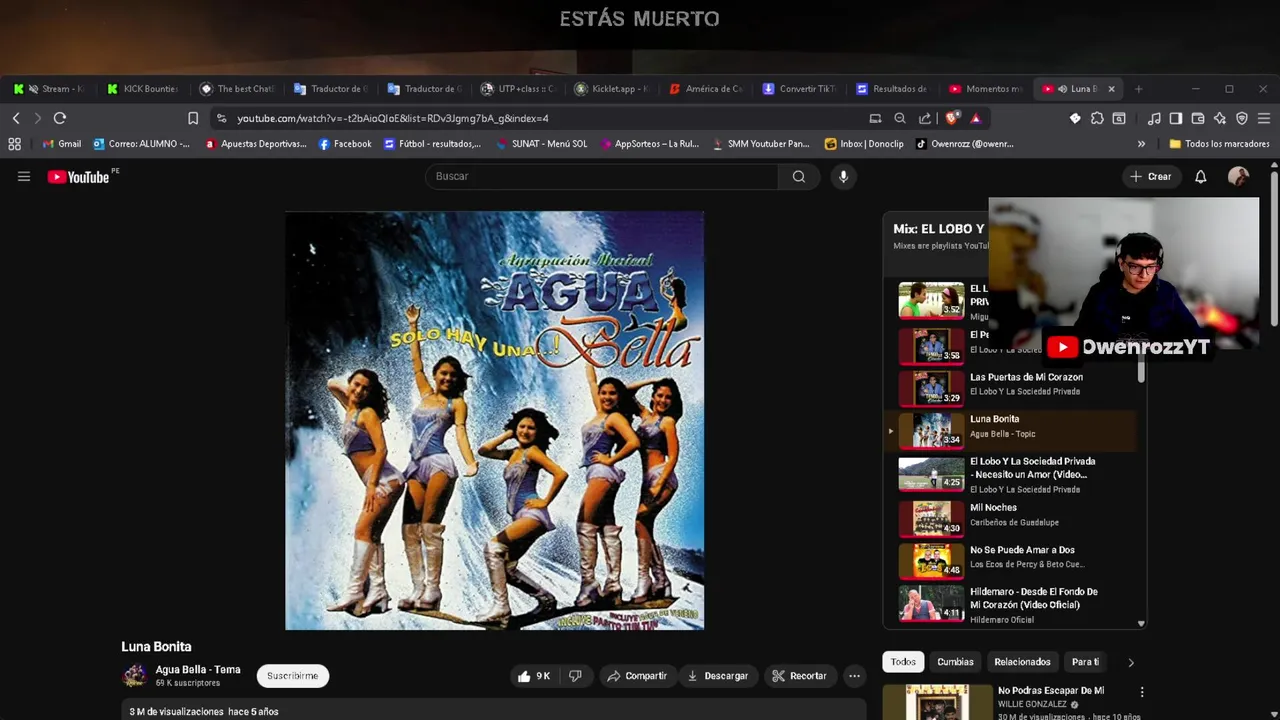
Task: Select the Para ti filter chip
Action: (1085, 662)
